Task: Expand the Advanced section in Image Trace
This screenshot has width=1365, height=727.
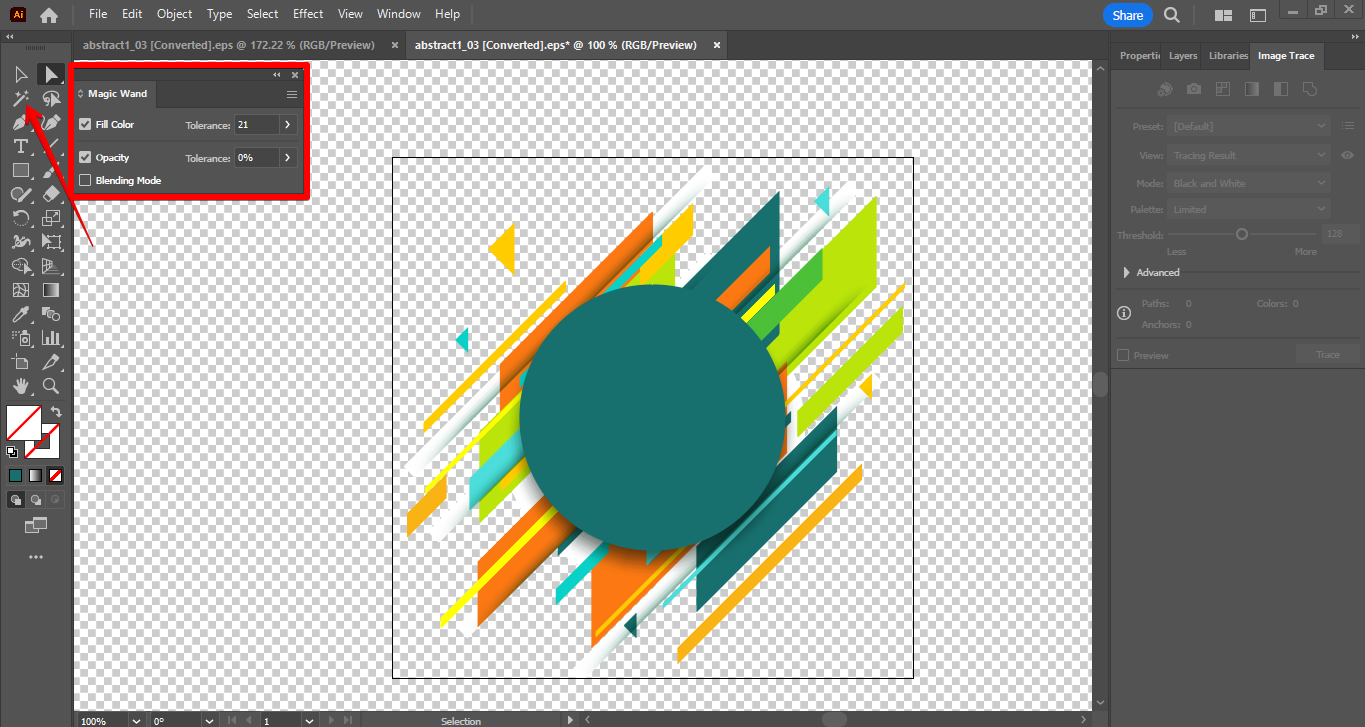Action: pos(1128,272)
